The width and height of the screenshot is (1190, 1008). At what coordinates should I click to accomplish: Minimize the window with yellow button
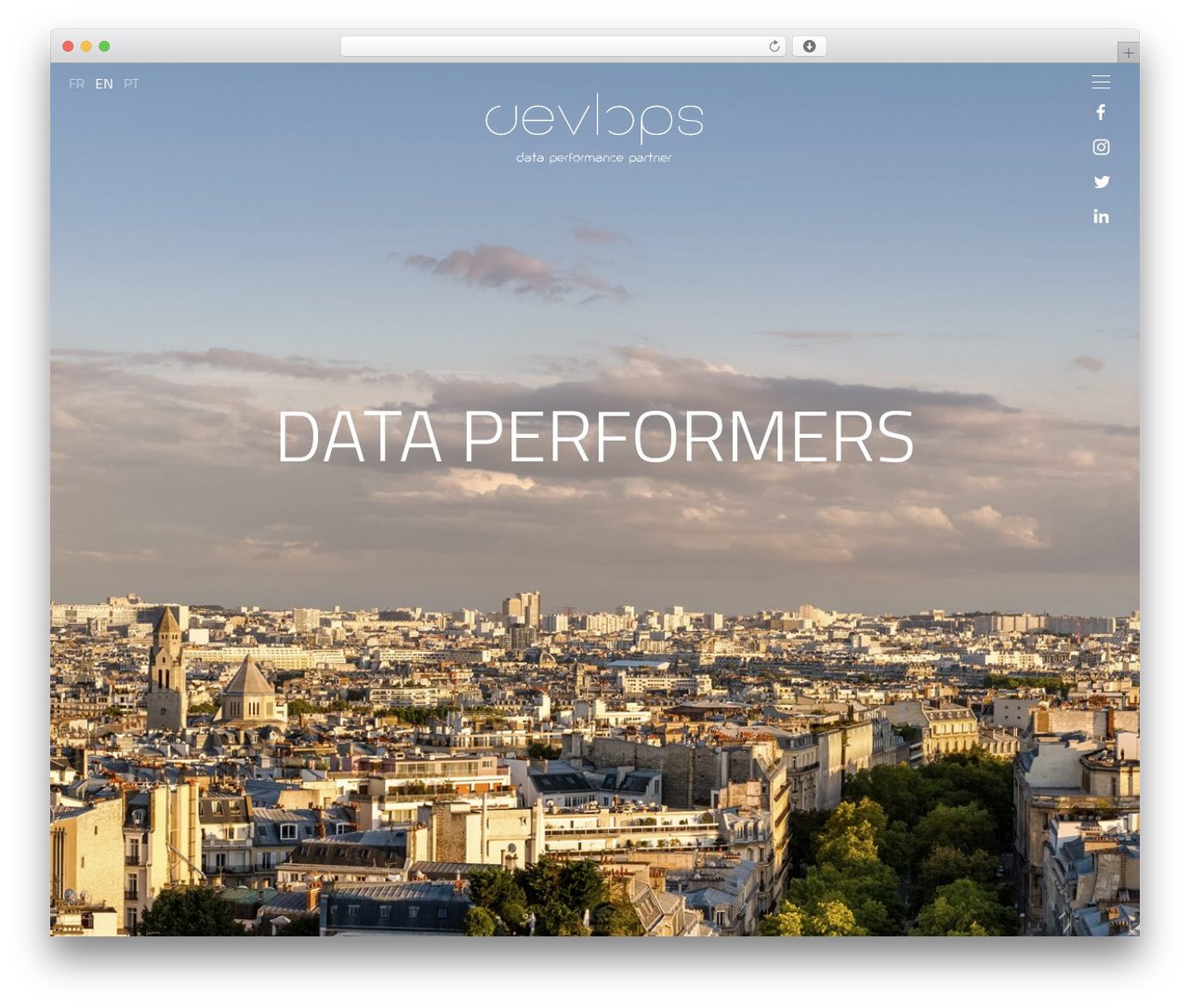click(x=86, y=46)
